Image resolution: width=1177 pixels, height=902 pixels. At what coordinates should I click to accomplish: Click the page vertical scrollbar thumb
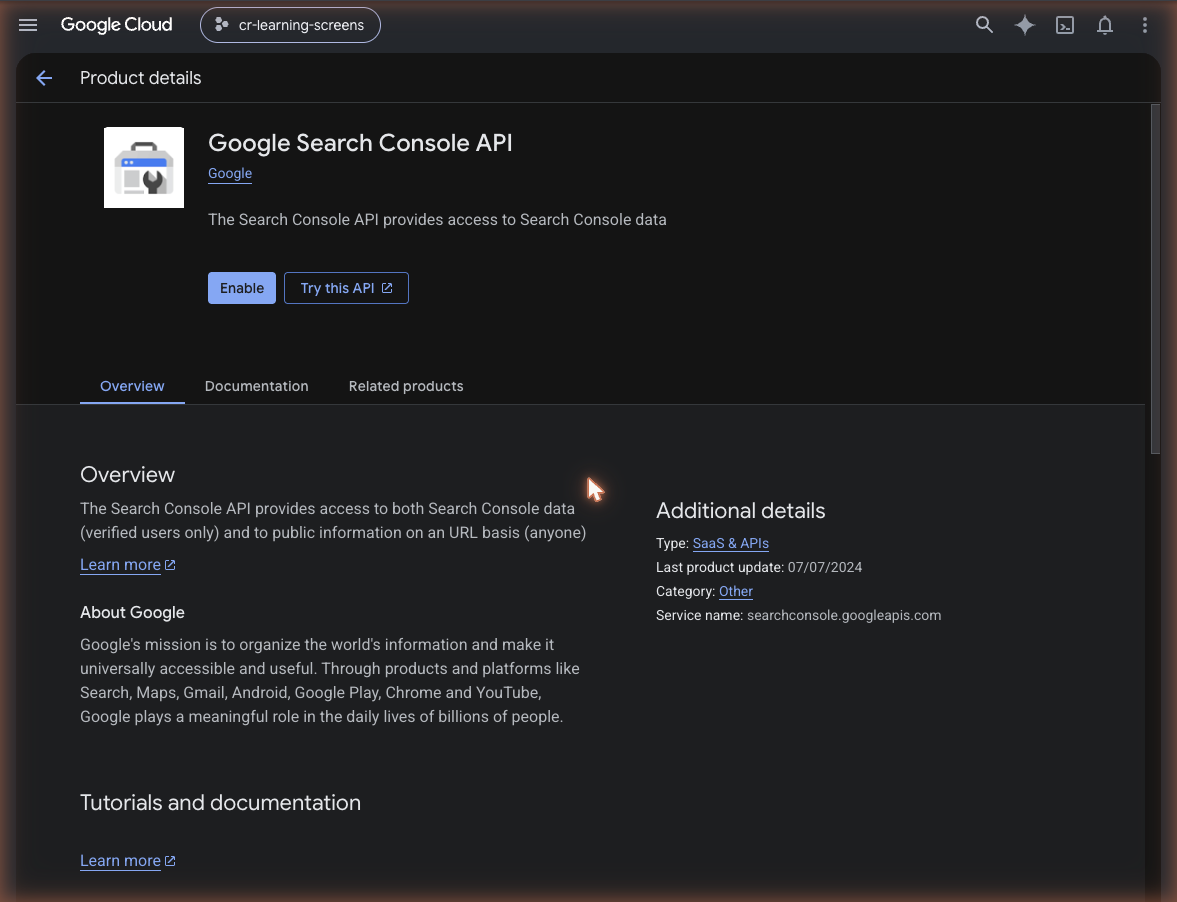tap(1155, 278)
